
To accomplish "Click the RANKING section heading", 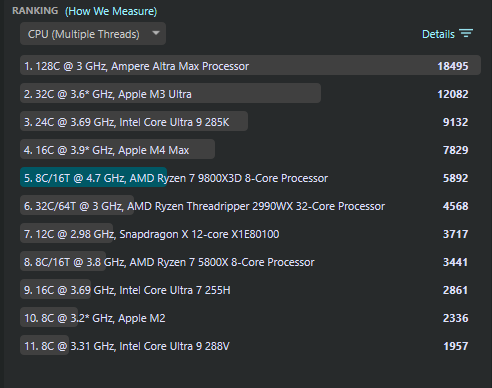I will click(x=35, y=11).
